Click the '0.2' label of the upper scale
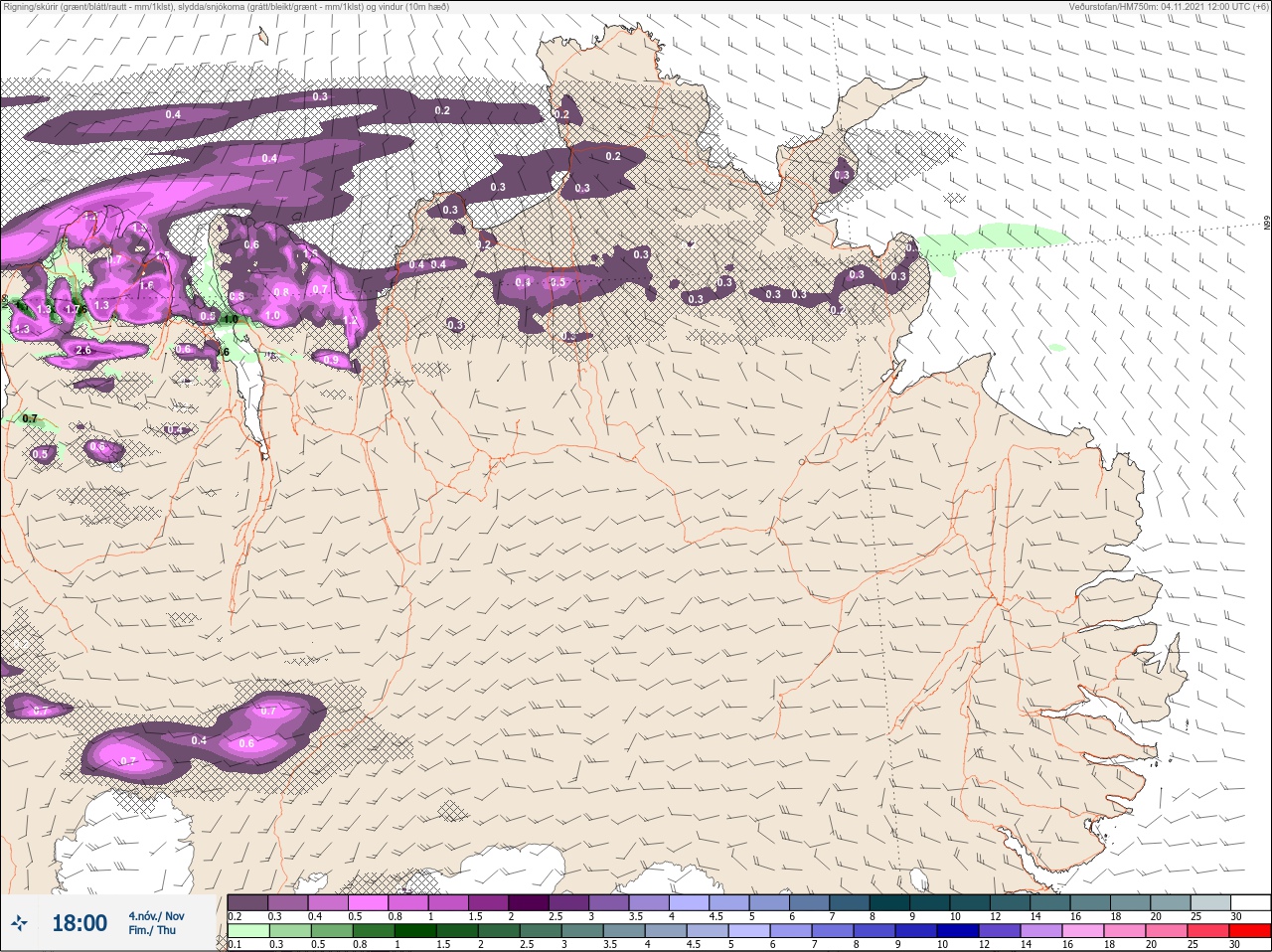Screen dimensions: 1272x952 (235, 916)
